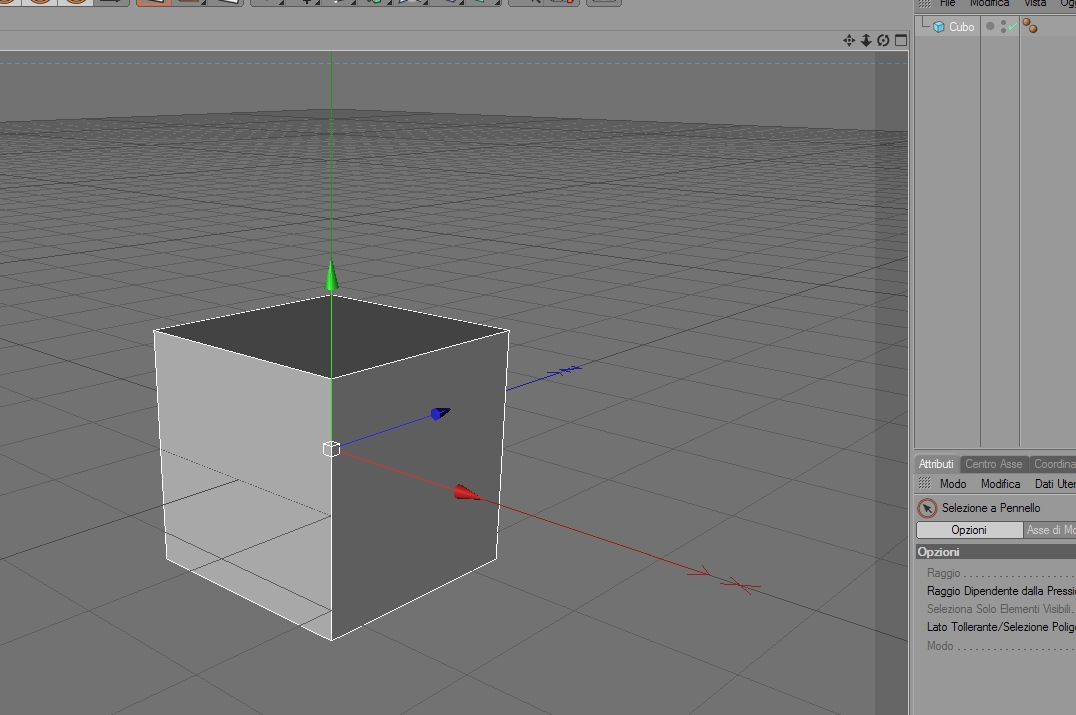This screenshot has height=715, width=1076.
Task: Select the Cubo item in object tree
Action: coord(961,27)
